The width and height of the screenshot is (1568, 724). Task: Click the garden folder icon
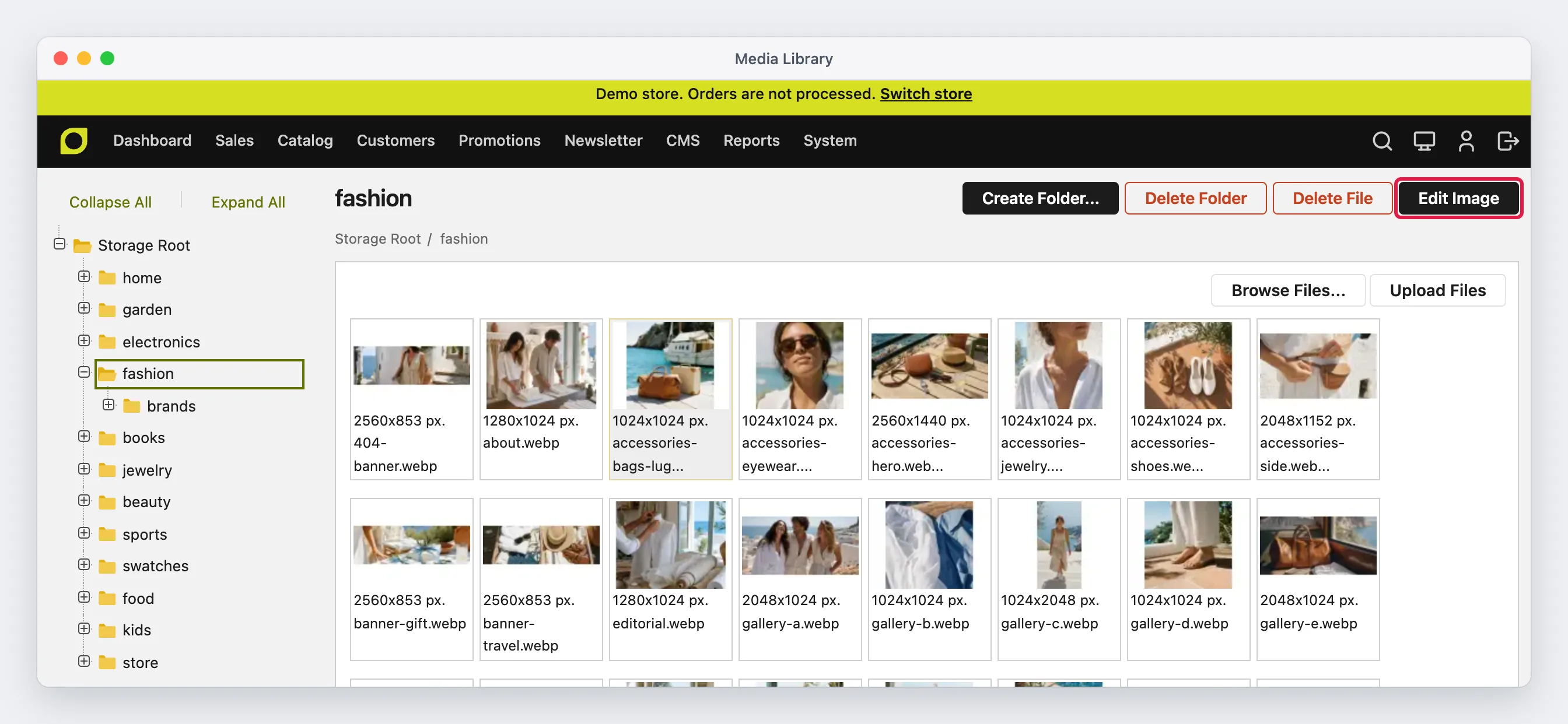[x=107, y=310]
